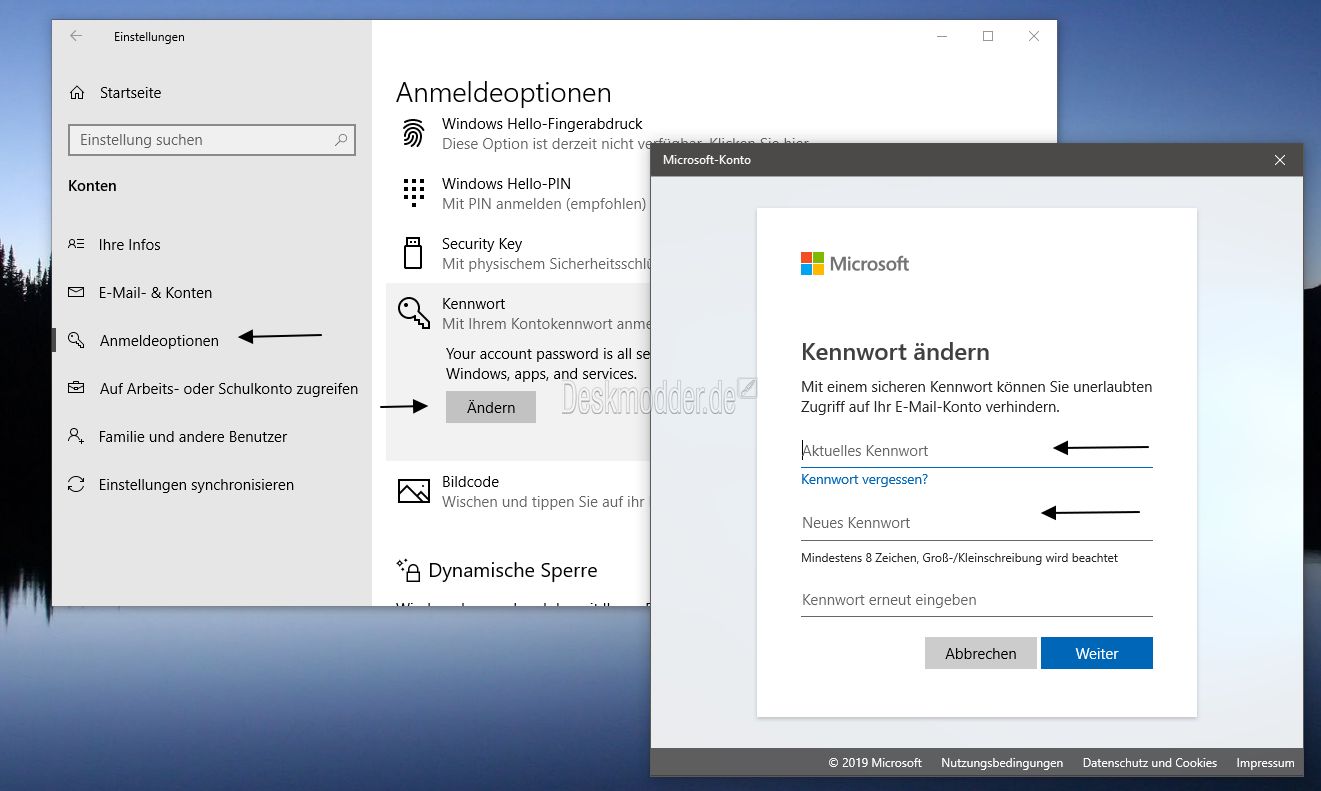Screen dimensions: 1321x791
Task: Click the Mindestens 8 Zeichen hint text
Action: click(x=959, y=558)
